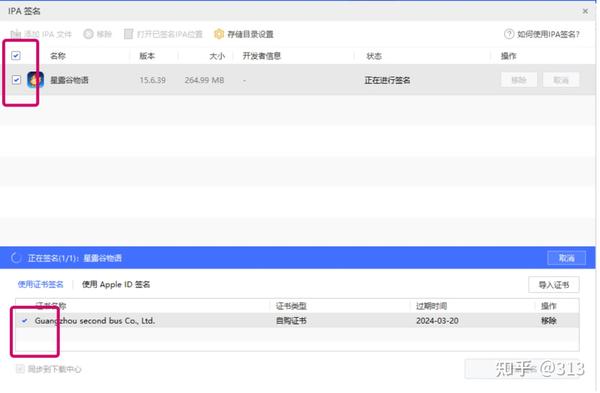Click the hexagon storage settings icon

point(218,34)
